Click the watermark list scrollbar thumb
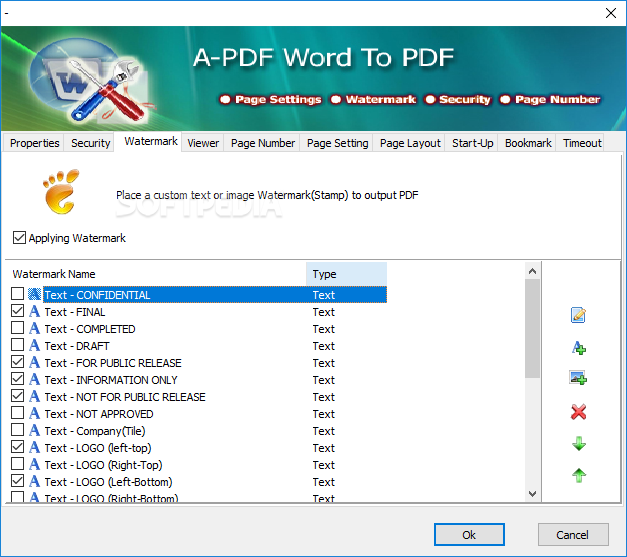This screenshot has width=627, height=557. pyautogui.click(x=532, y=328)
